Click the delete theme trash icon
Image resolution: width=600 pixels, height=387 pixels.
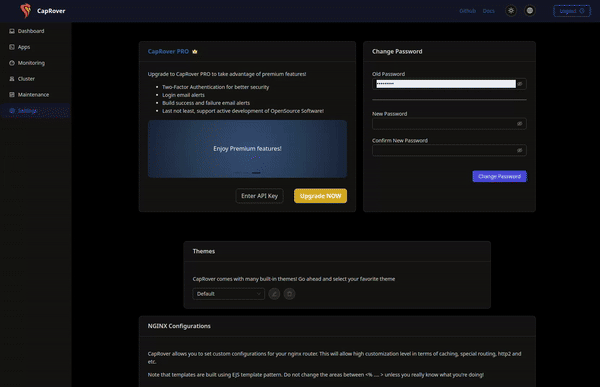(x=289, y=294)
